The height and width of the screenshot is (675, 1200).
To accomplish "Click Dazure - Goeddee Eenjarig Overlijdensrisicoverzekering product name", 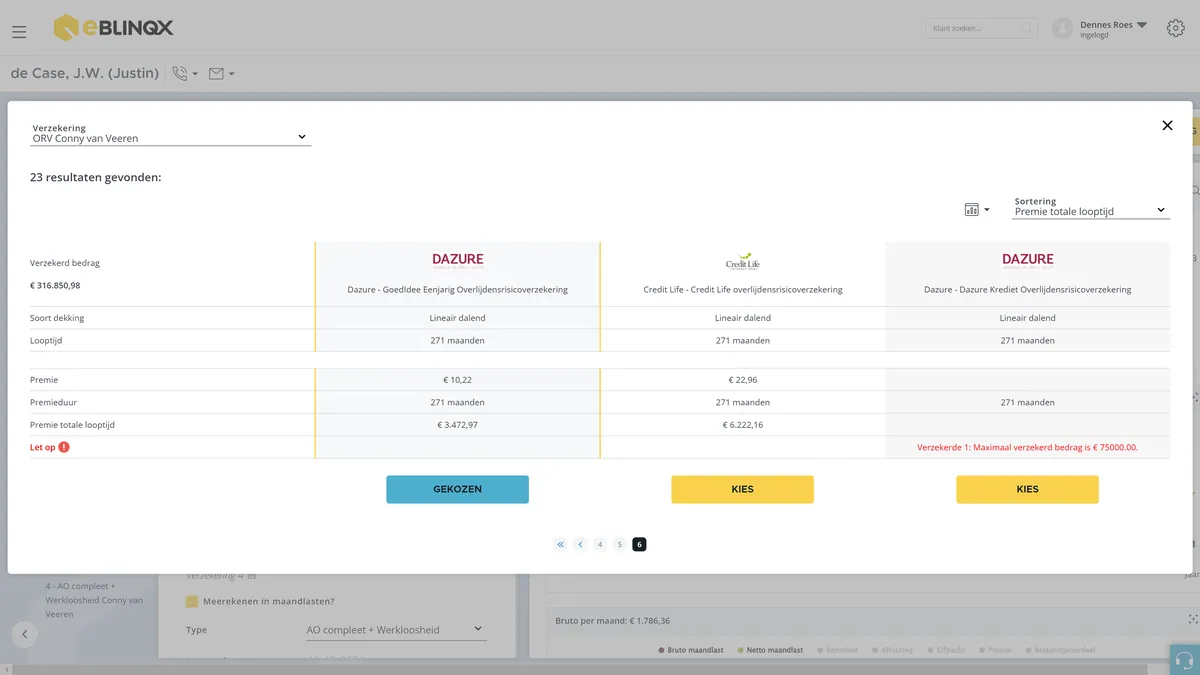I will click(457, 290).
